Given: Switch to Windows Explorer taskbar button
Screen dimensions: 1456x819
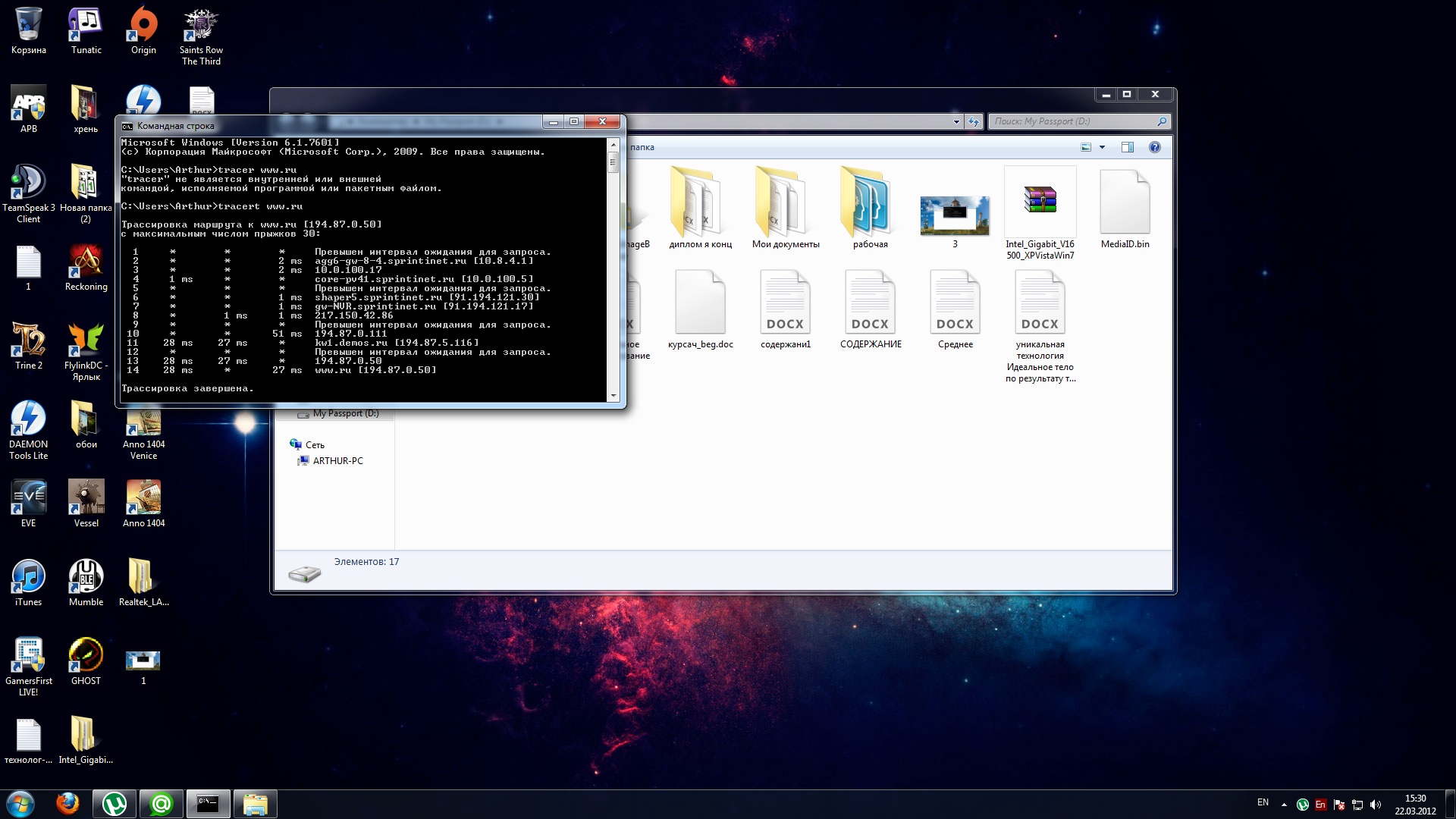Looking at the screenshot, I should 256,804.
